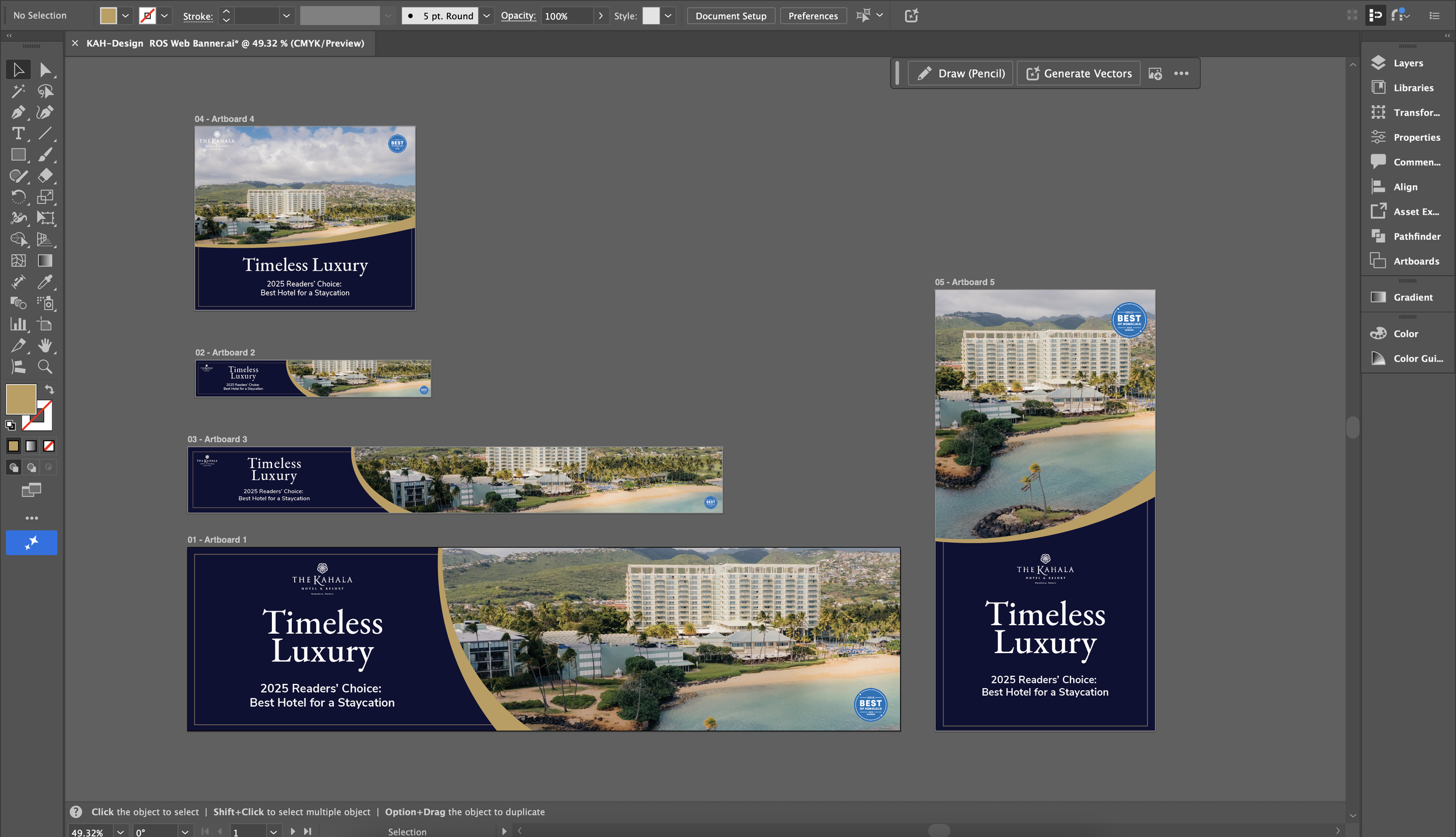The height and width of the screenshot is (837, 1456).
Task: Select the Eyedropper tool
Action: click(x=45, y=282)
